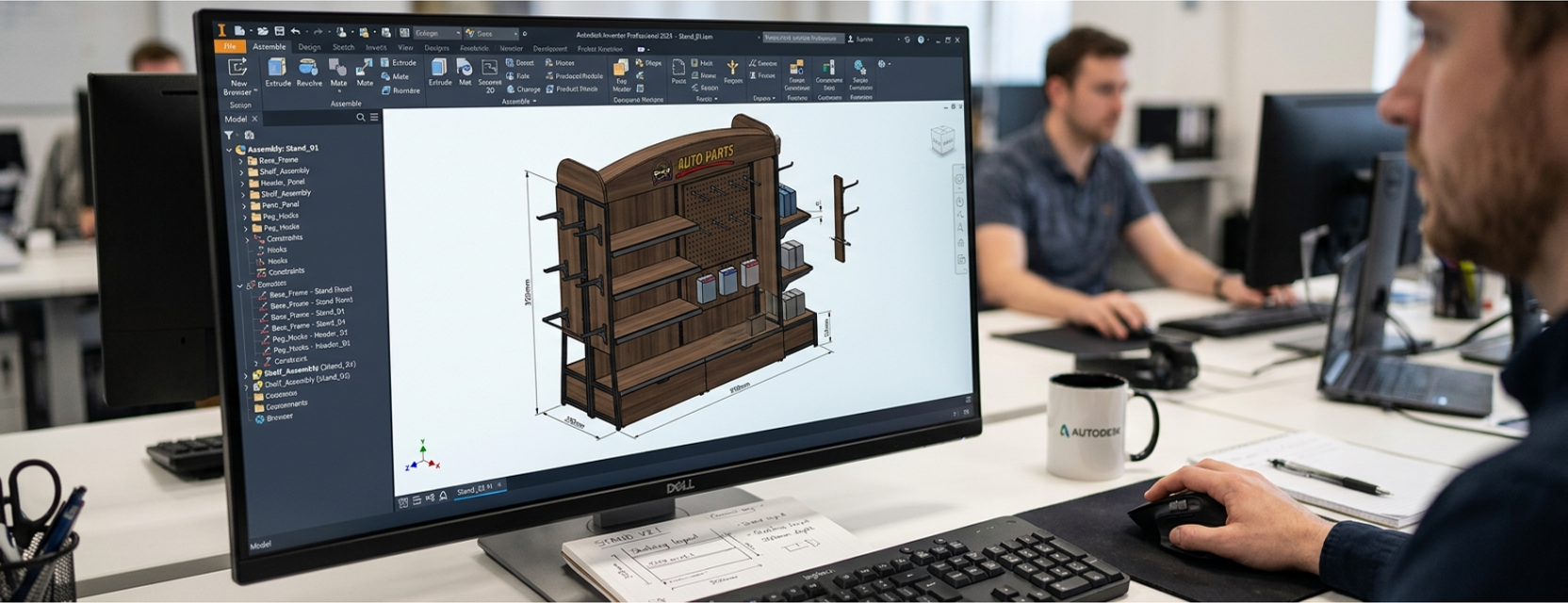This screenshot has height=603, width=1568.
Task: Select the Components folder in browser
Action: point(281,406)
